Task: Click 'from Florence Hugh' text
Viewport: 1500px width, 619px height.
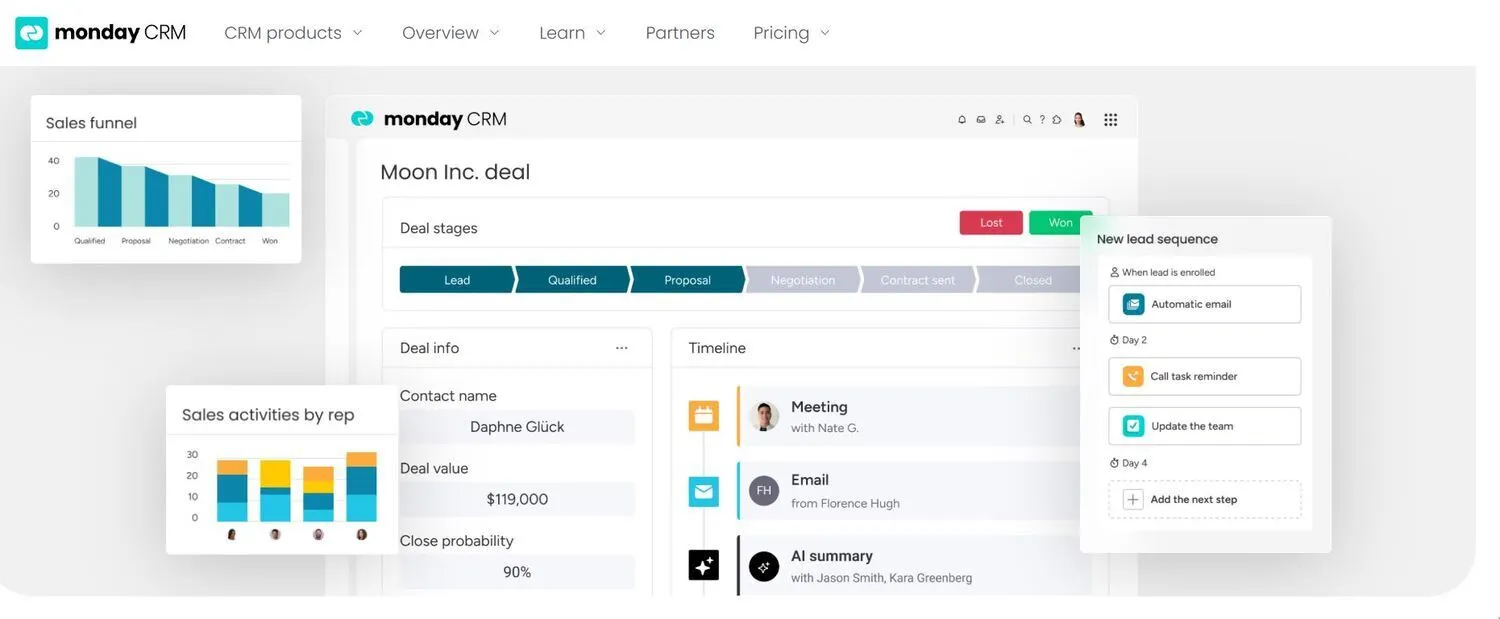Action: pos(845,504)
